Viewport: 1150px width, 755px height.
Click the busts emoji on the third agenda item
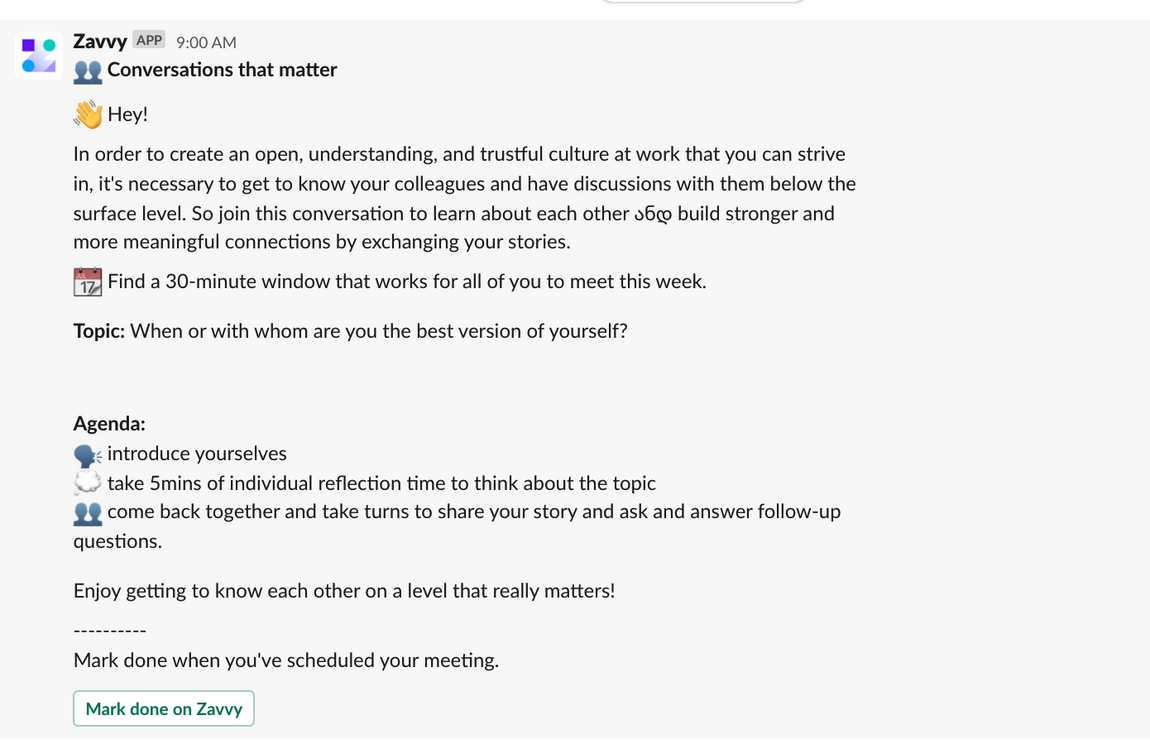click(87, 511)
